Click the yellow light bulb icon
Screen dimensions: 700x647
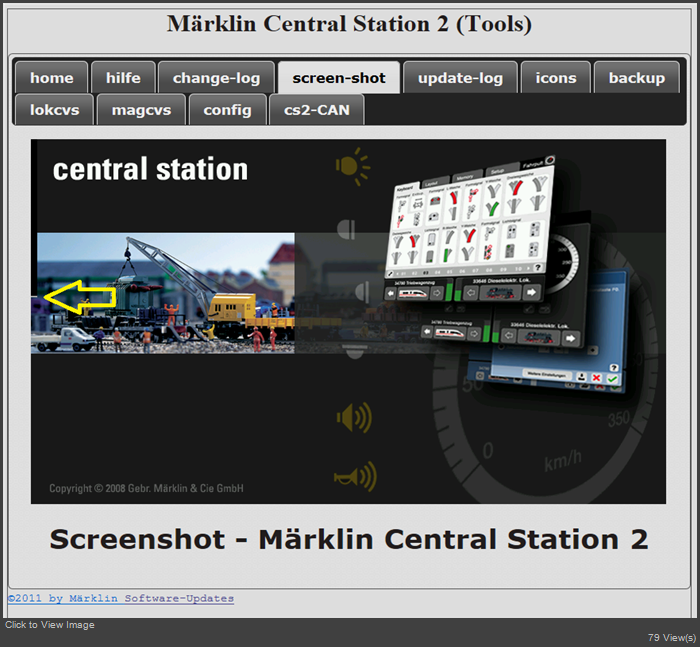353,167
